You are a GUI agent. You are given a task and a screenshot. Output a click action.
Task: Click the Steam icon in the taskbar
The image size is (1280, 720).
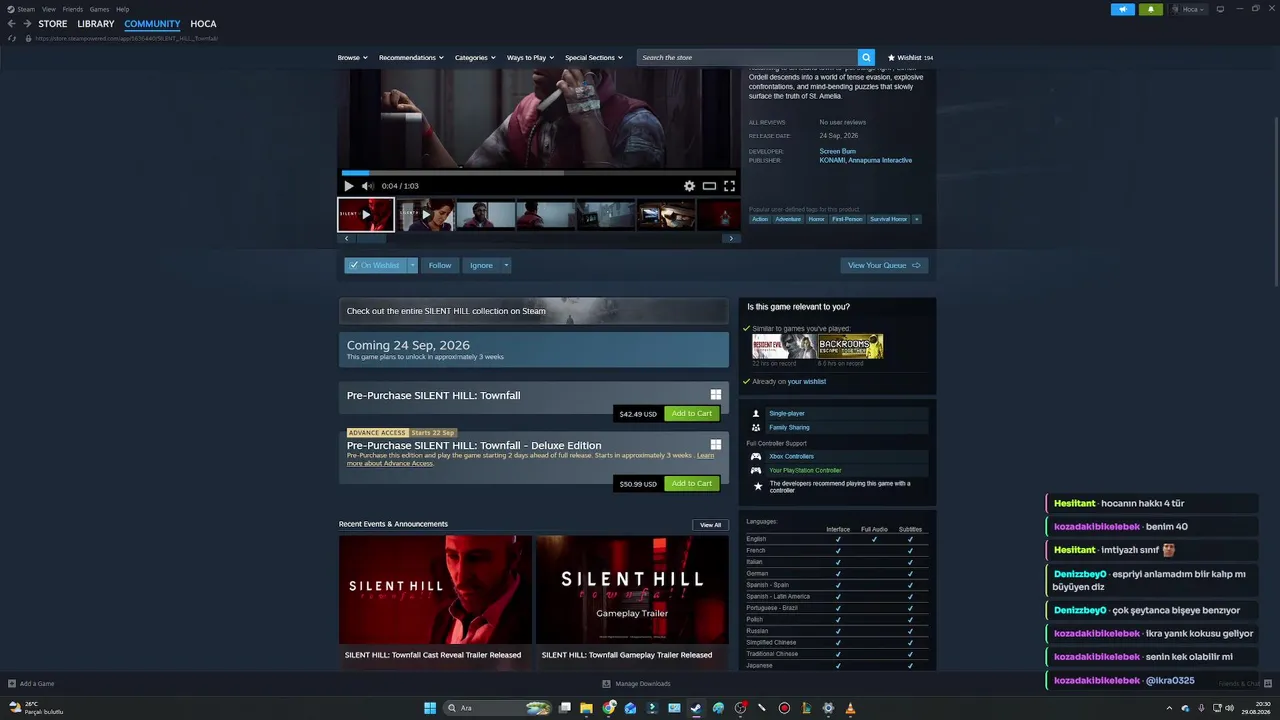pyautogui.click(x=696, y=708)
